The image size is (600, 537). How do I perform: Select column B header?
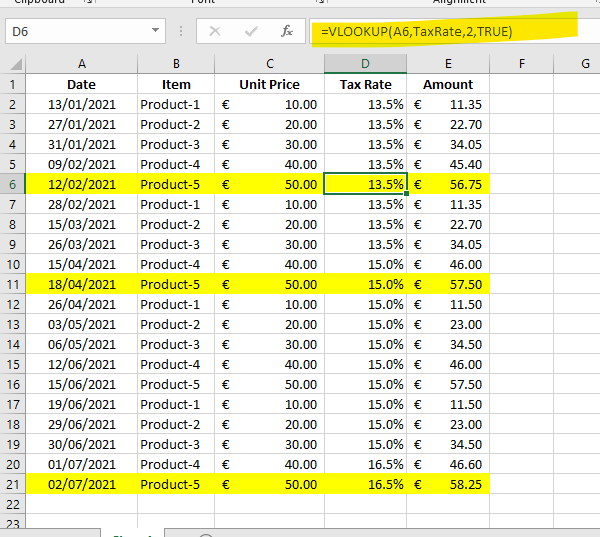point(176,64)
